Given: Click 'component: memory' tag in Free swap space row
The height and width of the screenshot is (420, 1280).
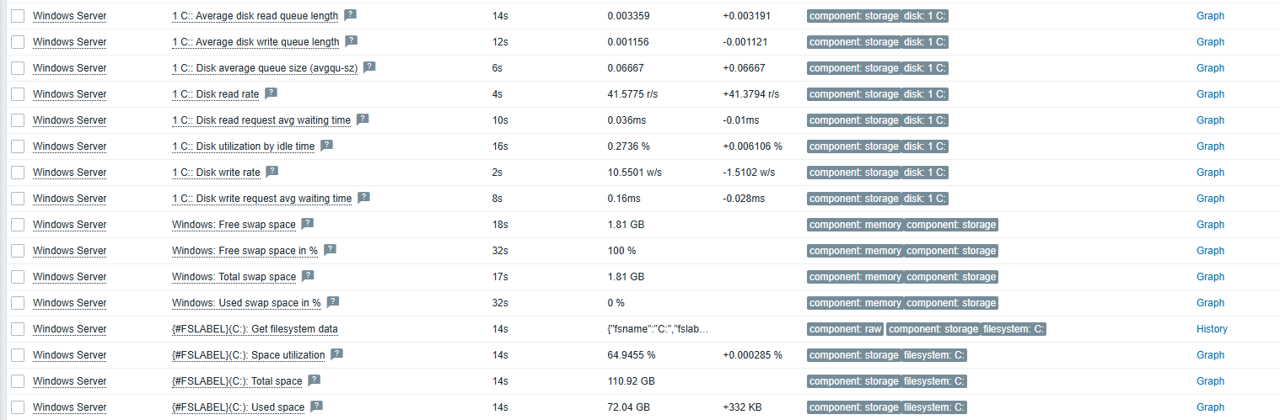Looking at the screenshot, I should pos(855,224).
